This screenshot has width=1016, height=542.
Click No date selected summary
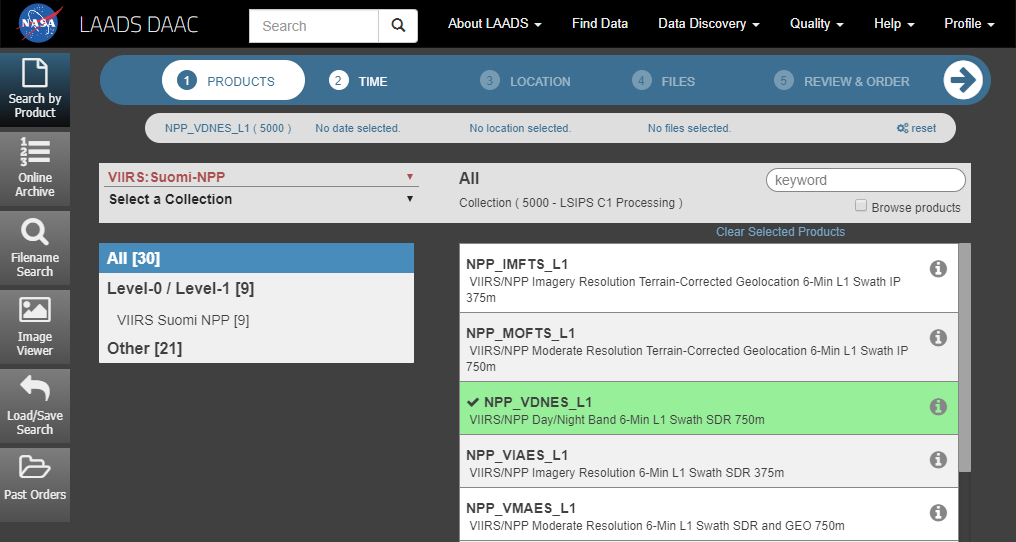tap(358, 128)
